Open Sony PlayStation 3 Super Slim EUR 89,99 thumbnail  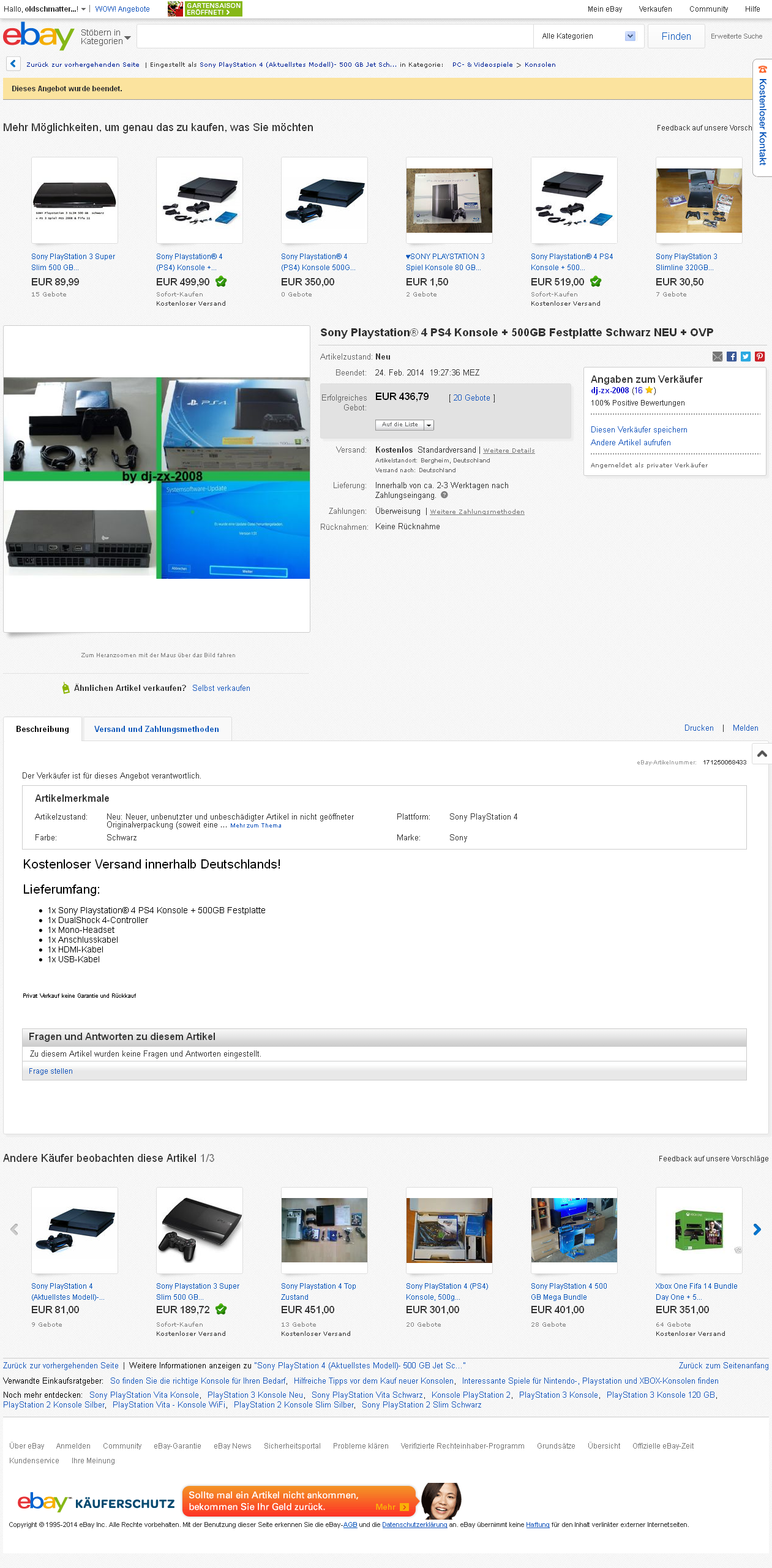point(75,200)
